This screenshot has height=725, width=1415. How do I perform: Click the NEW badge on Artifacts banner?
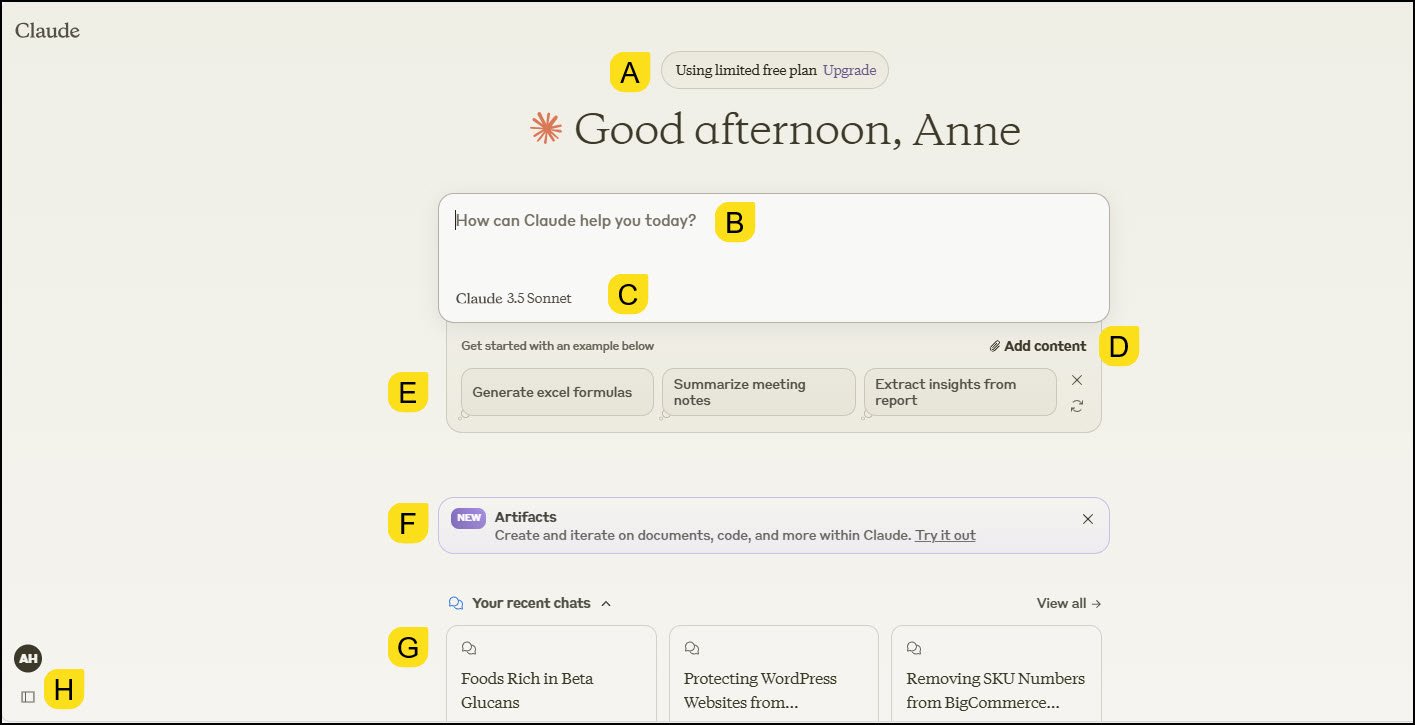[x=468, y=518]
